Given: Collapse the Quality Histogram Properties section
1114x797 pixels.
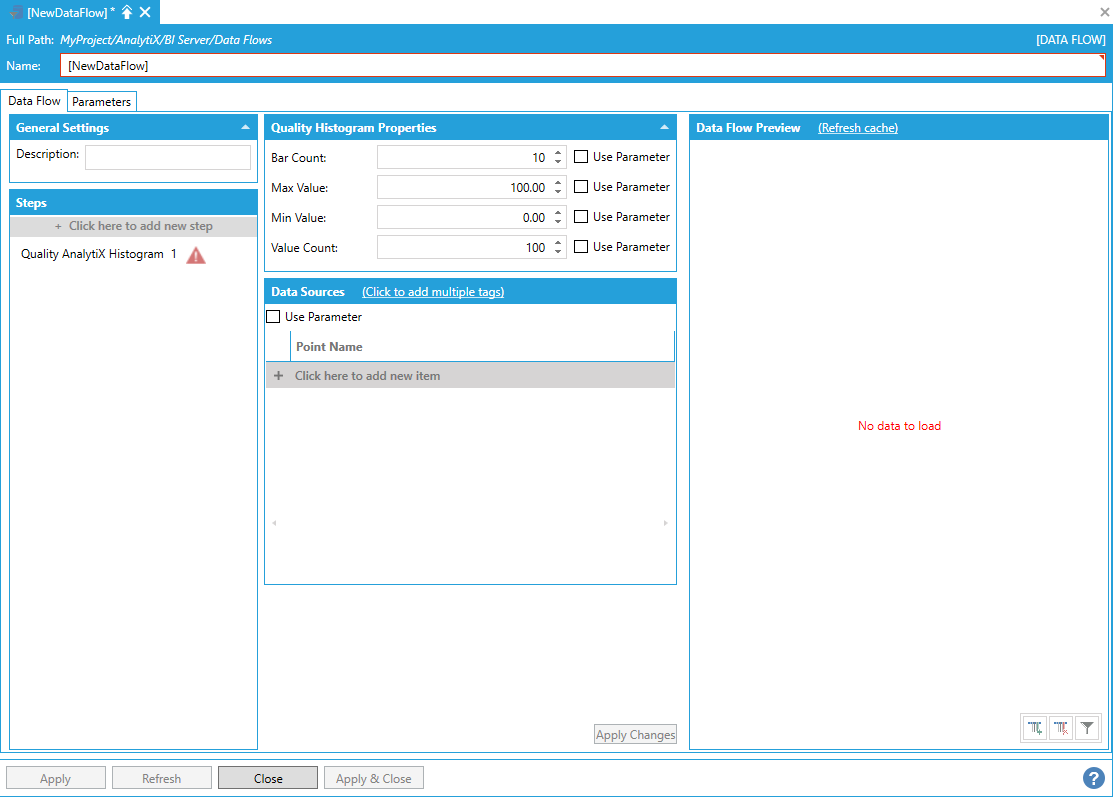Looking at the screenshot, I should 664,128.
